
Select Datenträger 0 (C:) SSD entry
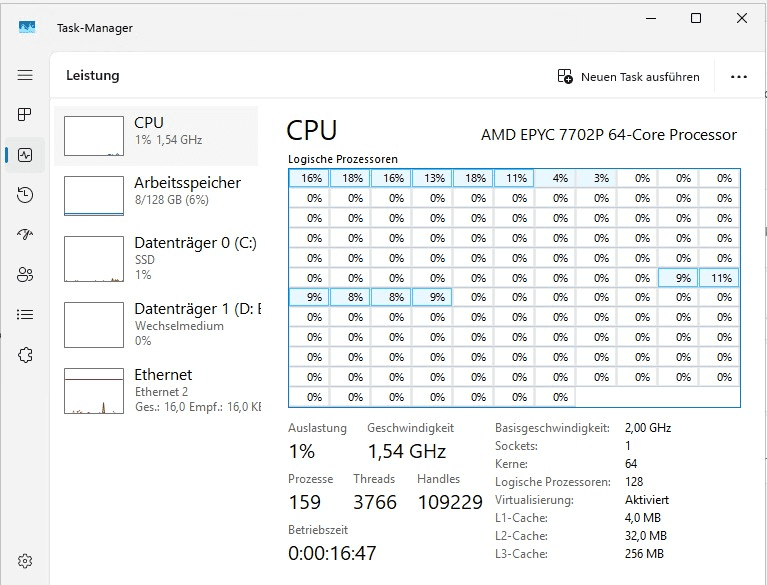(157, 257)
